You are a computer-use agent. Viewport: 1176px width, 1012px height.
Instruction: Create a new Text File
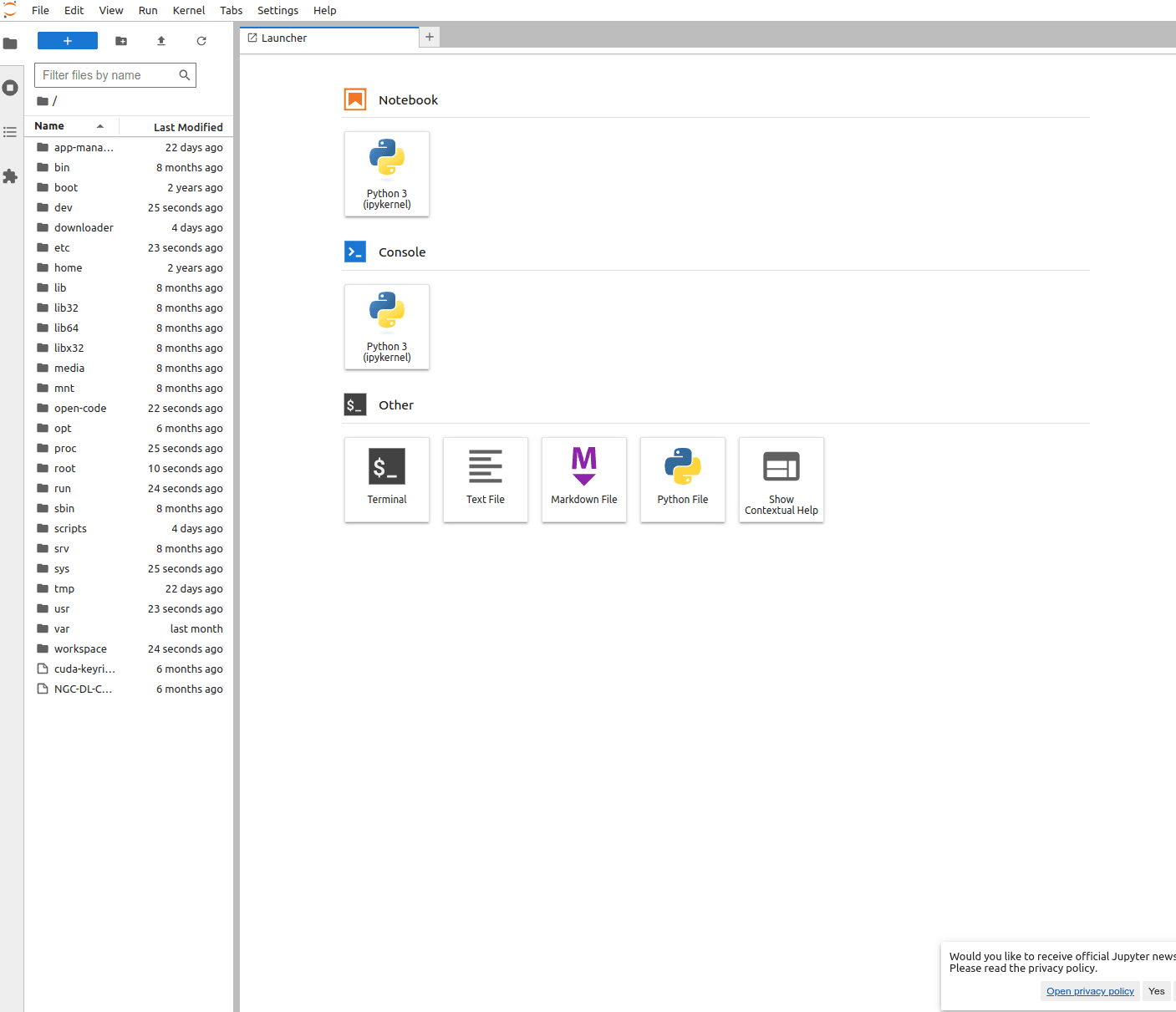(486, 480)
